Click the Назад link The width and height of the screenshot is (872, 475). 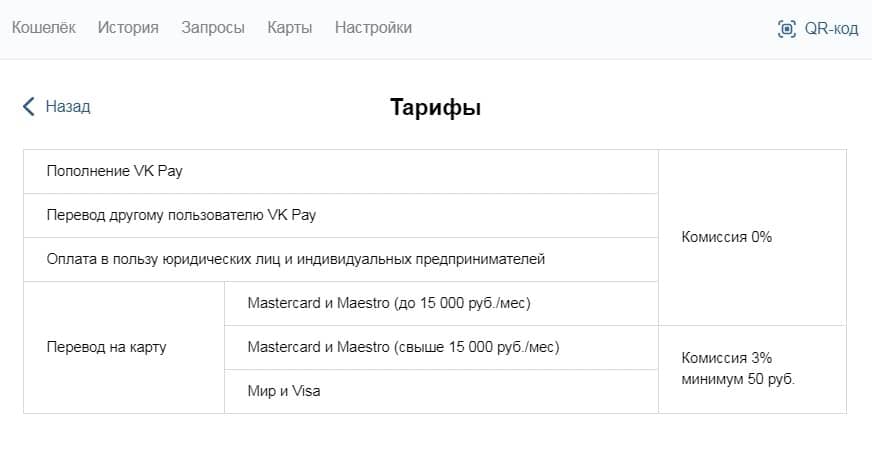68,106
